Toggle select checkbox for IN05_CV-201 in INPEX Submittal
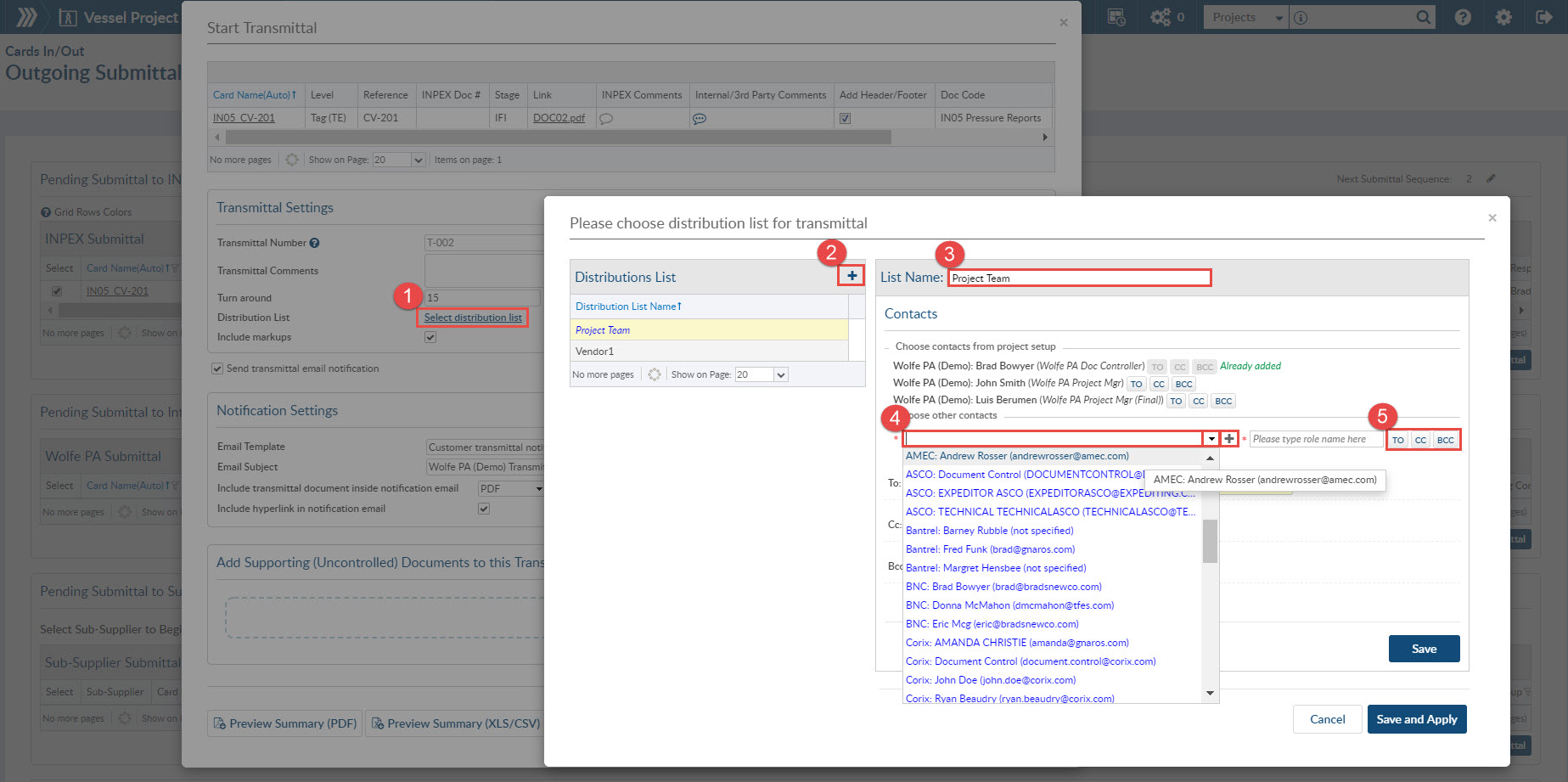The width and height of the screenshot is (1568, 782). 57,291
